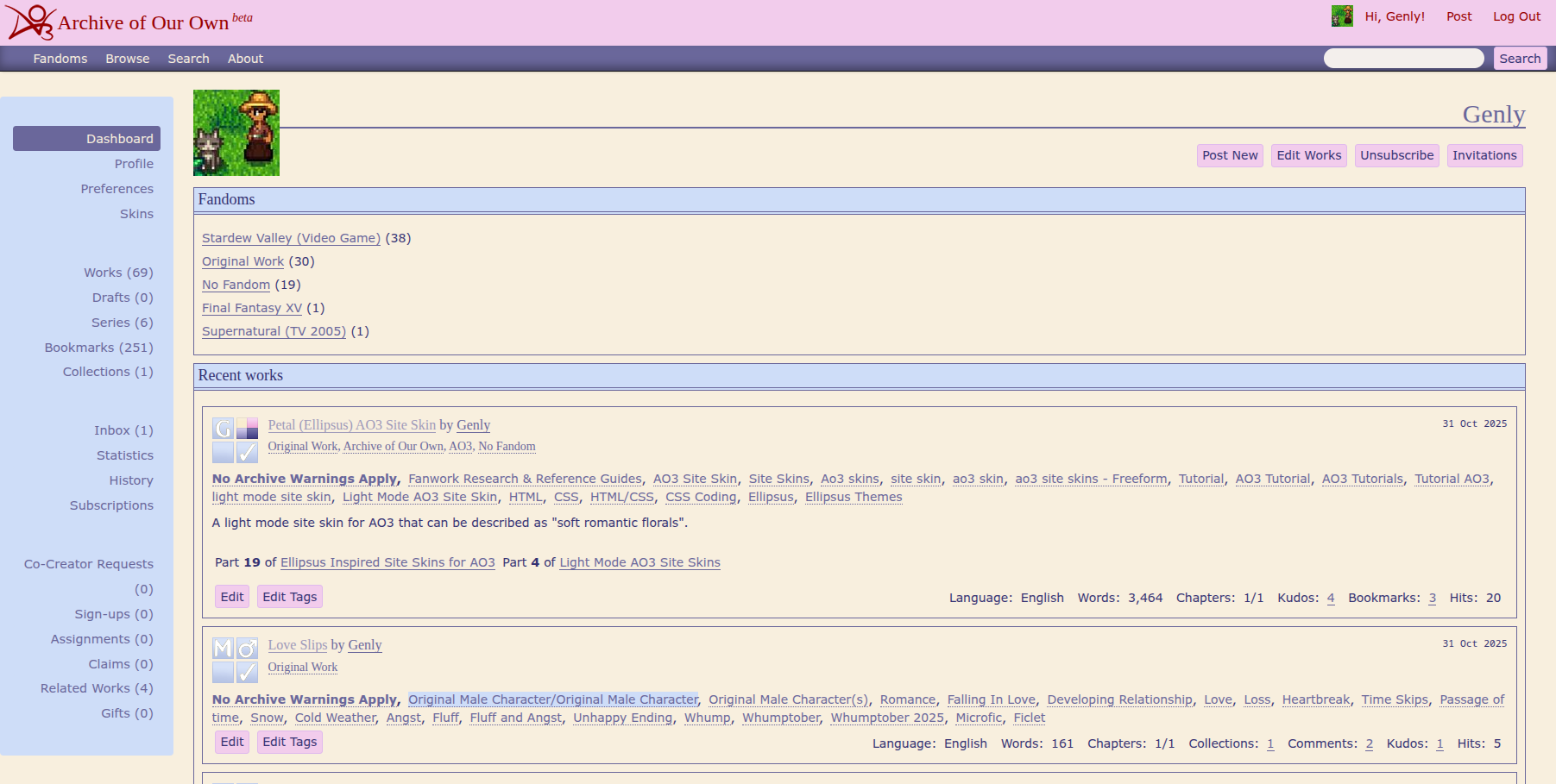Open the Inbox (1) sidebar link
This screenshot has width=1556, height=784.
point(123,430)
